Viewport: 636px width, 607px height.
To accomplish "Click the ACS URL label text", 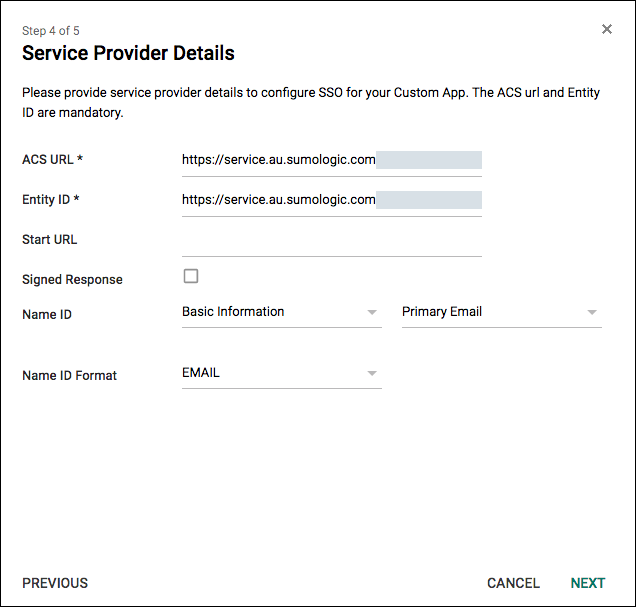I will click(52, 160).
